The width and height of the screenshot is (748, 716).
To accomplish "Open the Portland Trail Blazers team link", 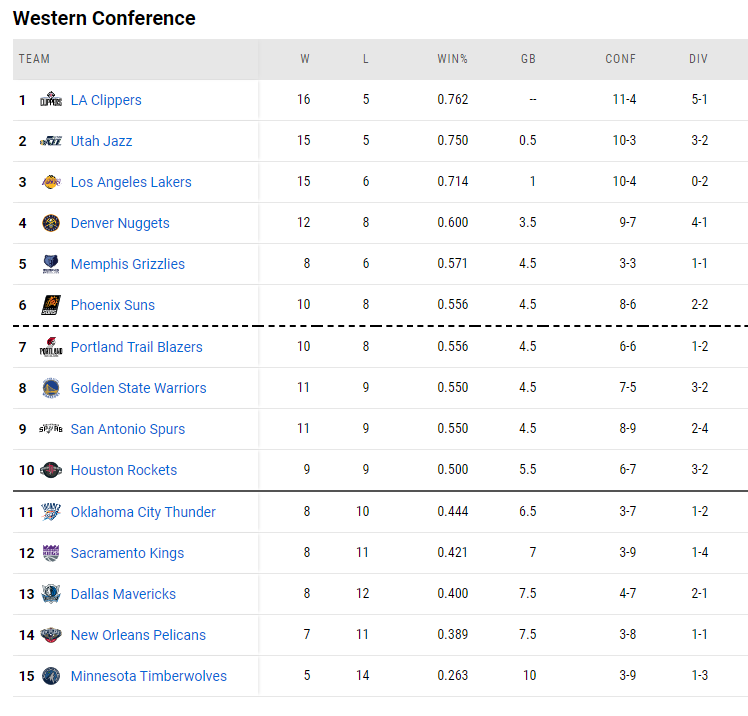I will [x=136, y=347].
